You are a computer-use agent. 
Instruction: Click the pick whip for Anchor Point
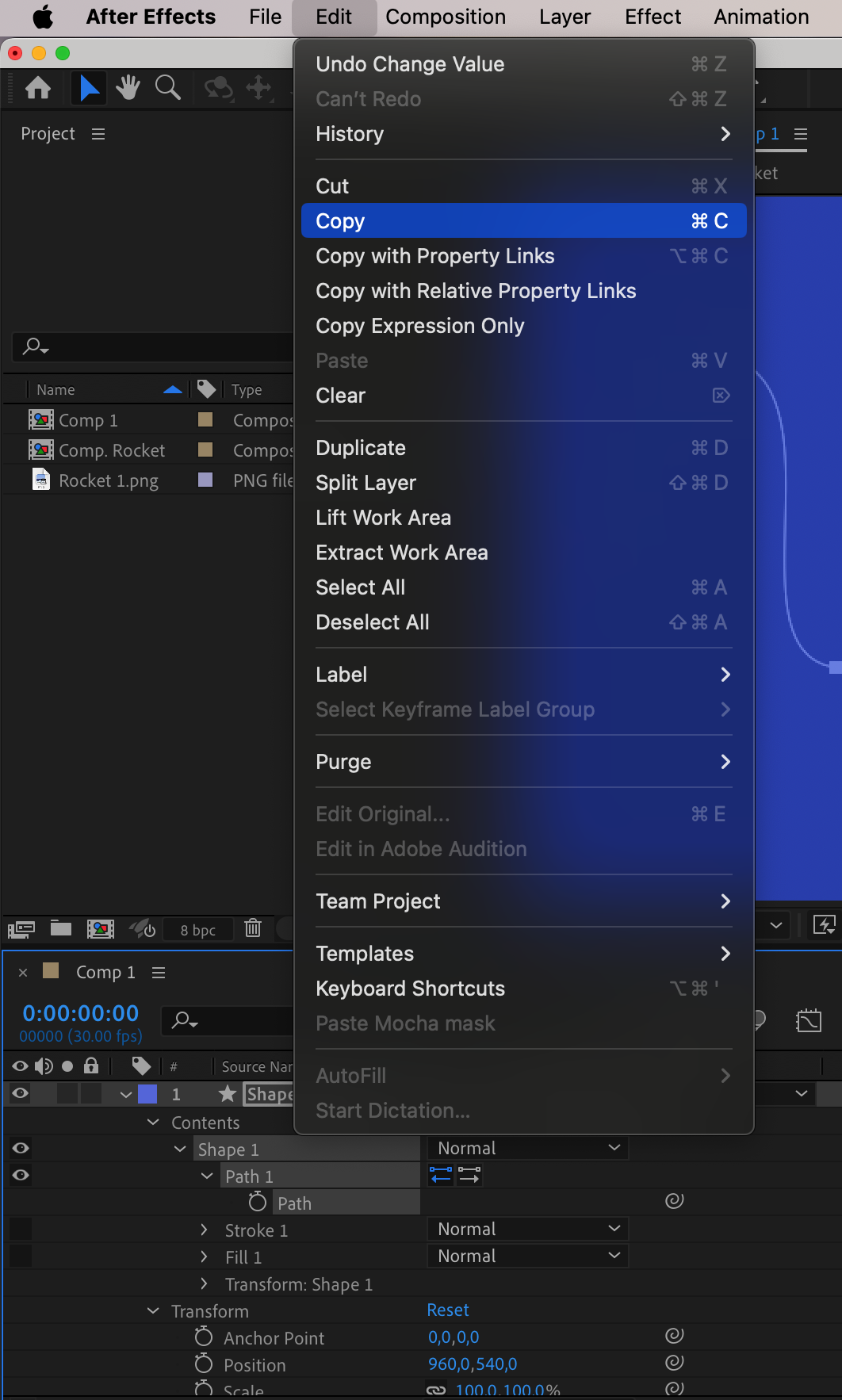click(675, 1336)
